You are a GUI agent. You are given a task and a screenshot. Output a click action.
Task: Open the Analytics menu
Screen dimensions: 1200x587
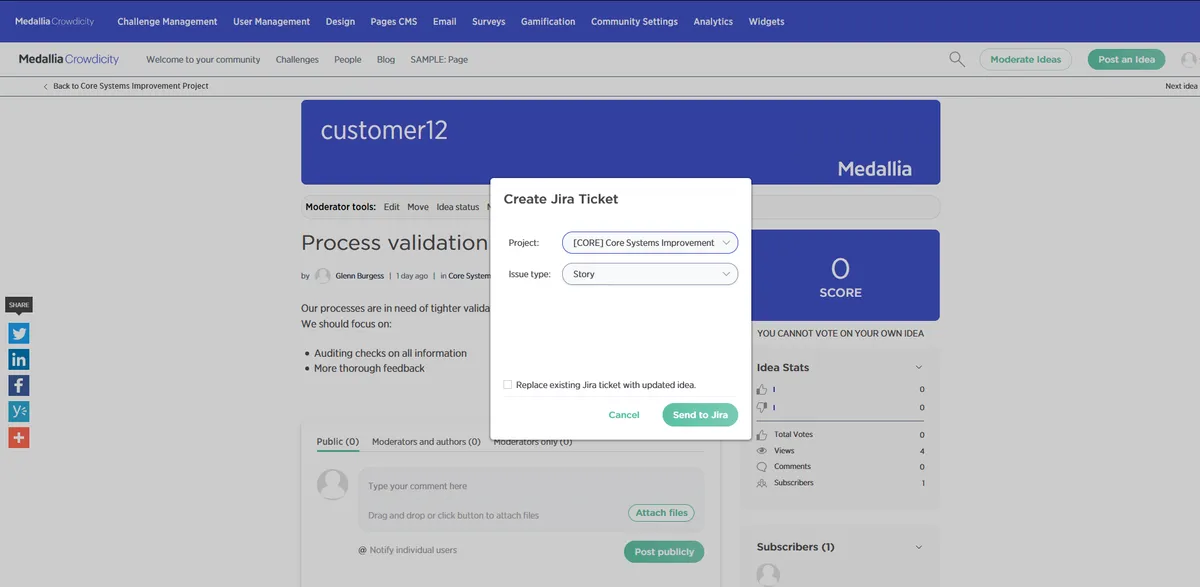(713, 21)
